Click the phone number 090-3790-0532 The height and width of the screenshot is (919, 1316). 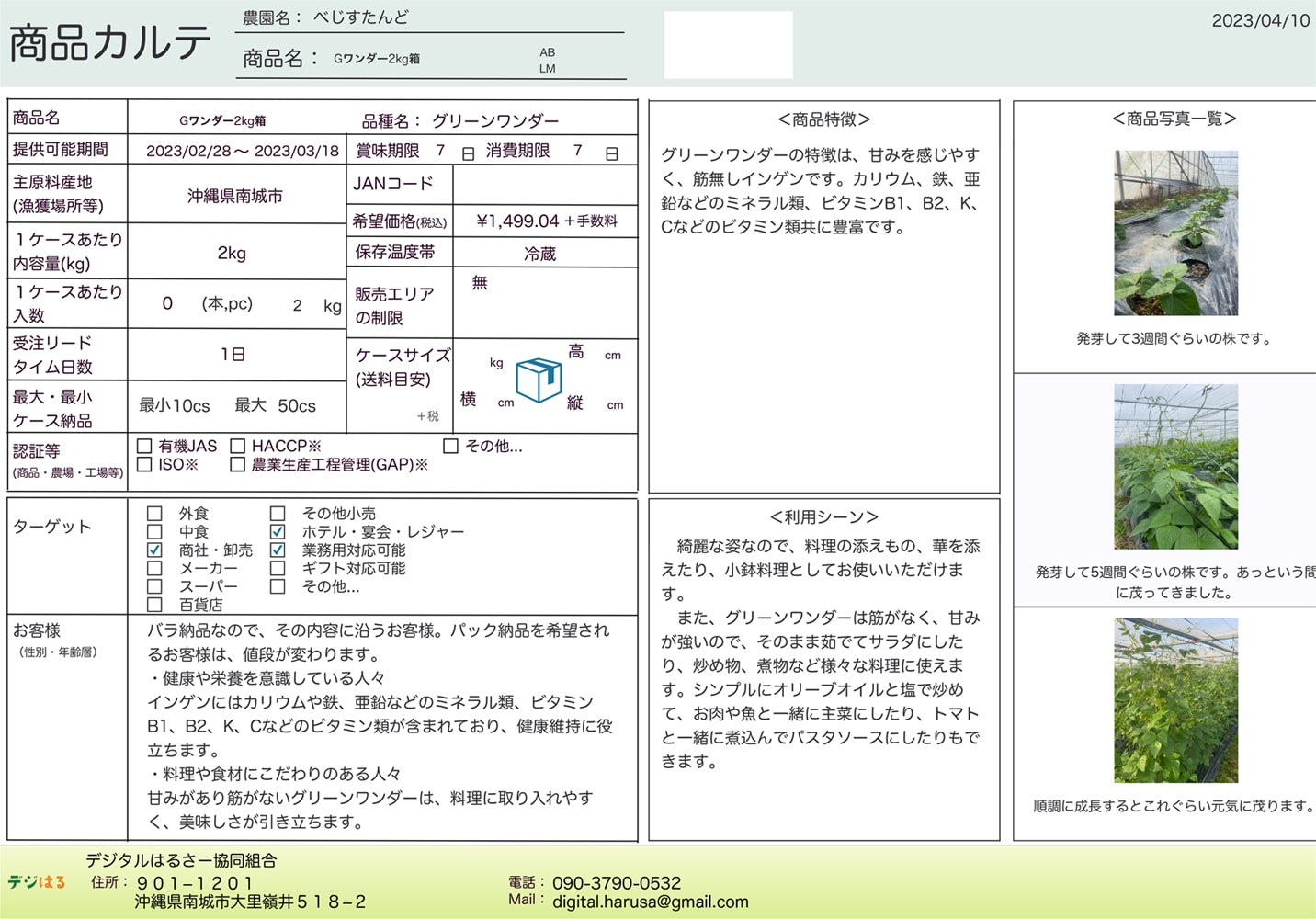[x=617, y=883]
